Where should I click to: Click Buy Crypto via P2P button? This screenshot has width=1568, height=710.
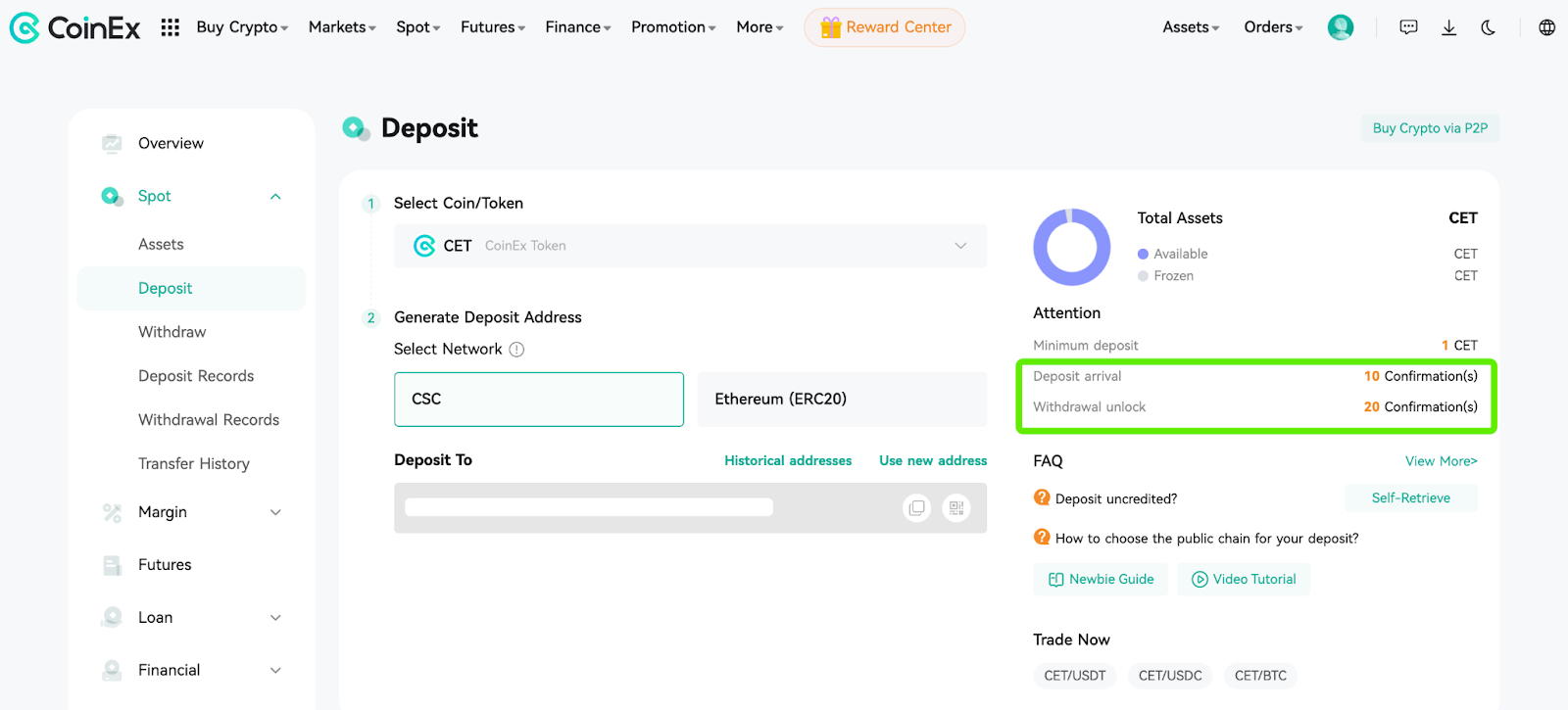pyautogui.click(x=1430, y=128)
